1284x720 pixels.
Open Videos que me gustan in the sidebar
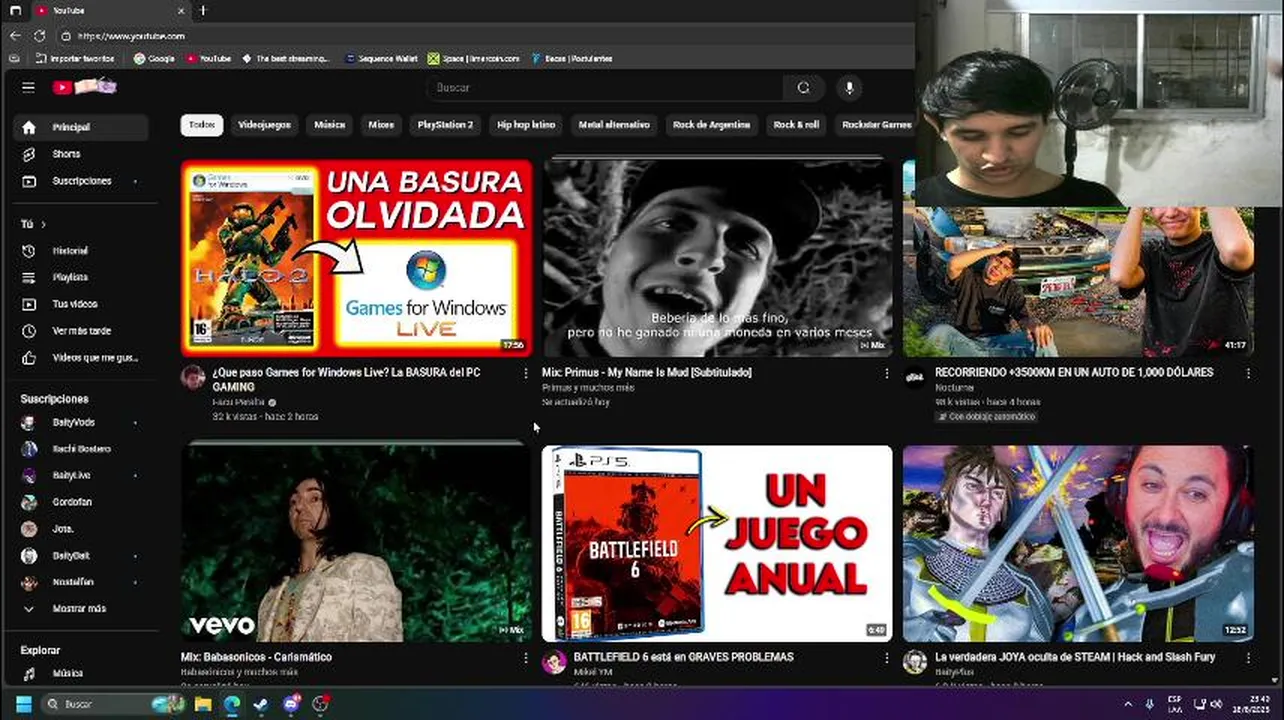tap(80, 357)
